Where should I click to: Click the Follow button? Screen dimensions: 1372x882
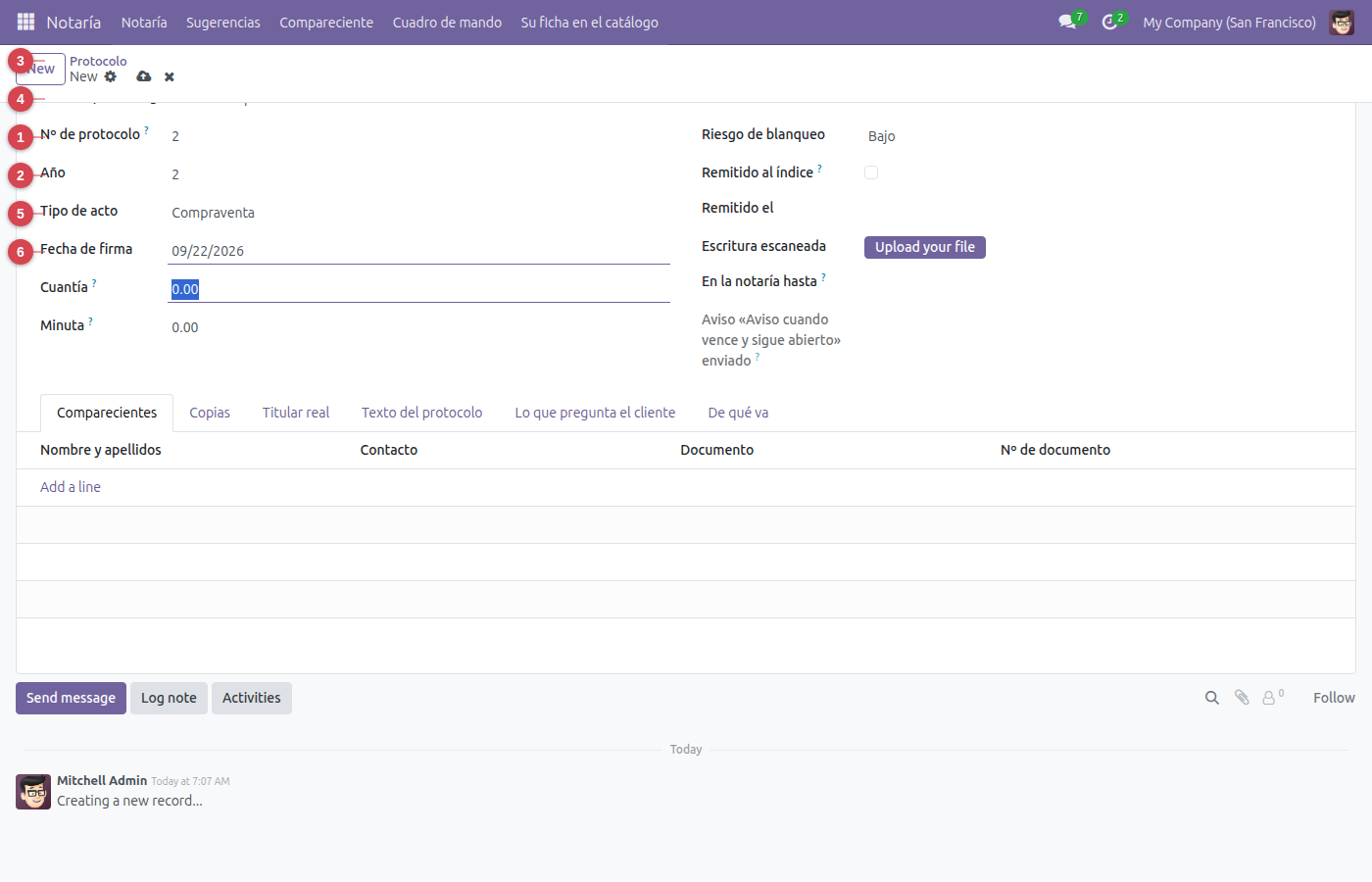[x=1334, y=698]
